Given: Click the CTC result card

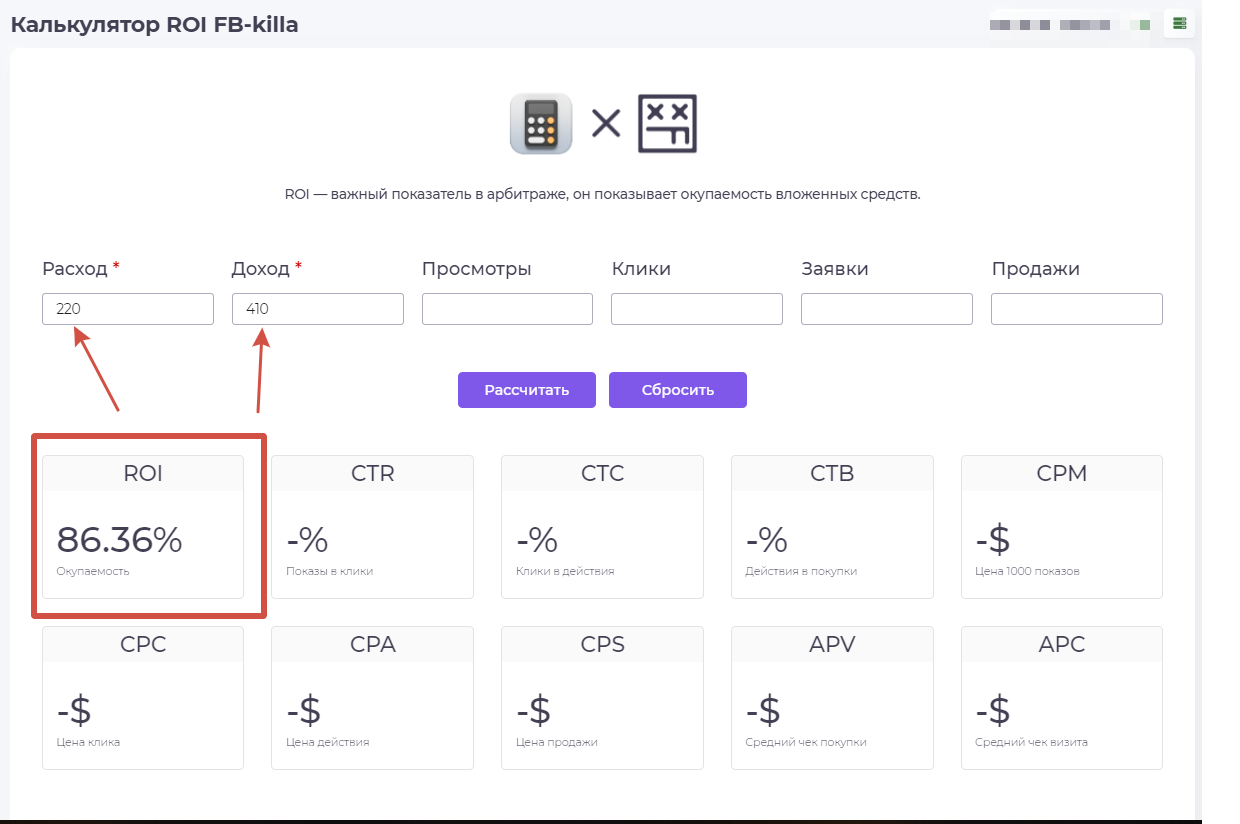Looking at the screenshot, I should tap(602, 527).
